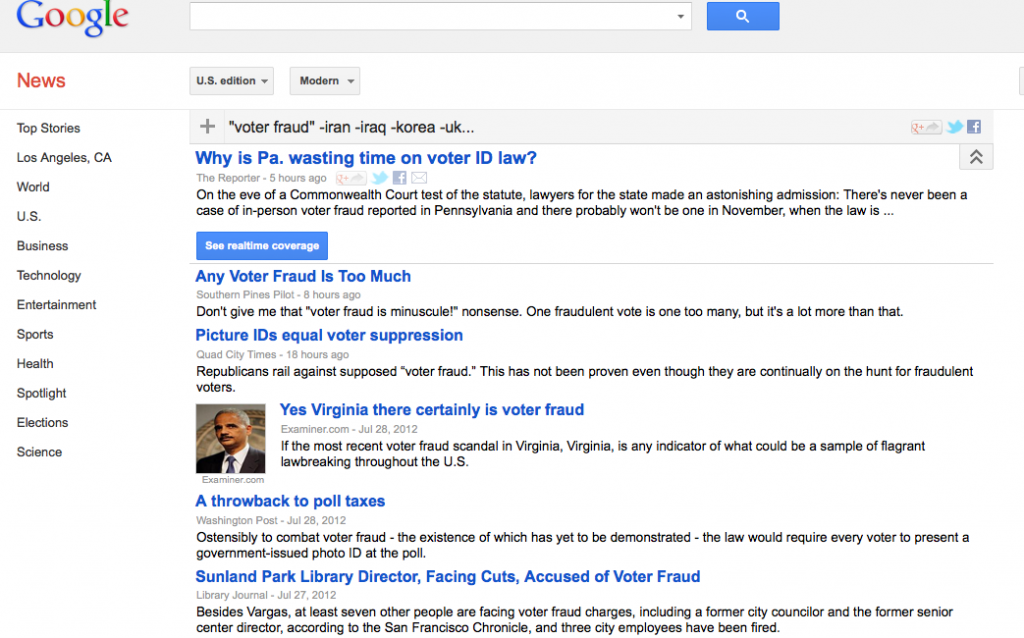Share section via Google+ icon in header bar
The height and width of the screenshot is (638, 1024).
tap(926, 127)
